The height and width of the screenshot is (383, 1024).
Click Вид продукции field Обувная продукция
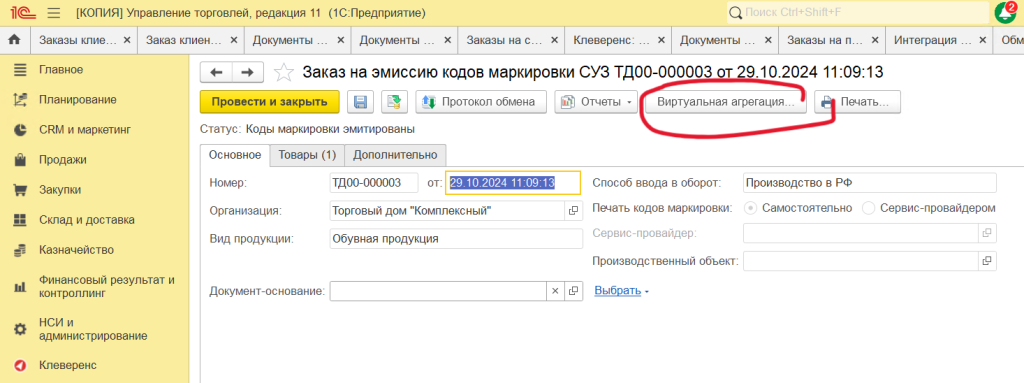(x=456, y=239)
